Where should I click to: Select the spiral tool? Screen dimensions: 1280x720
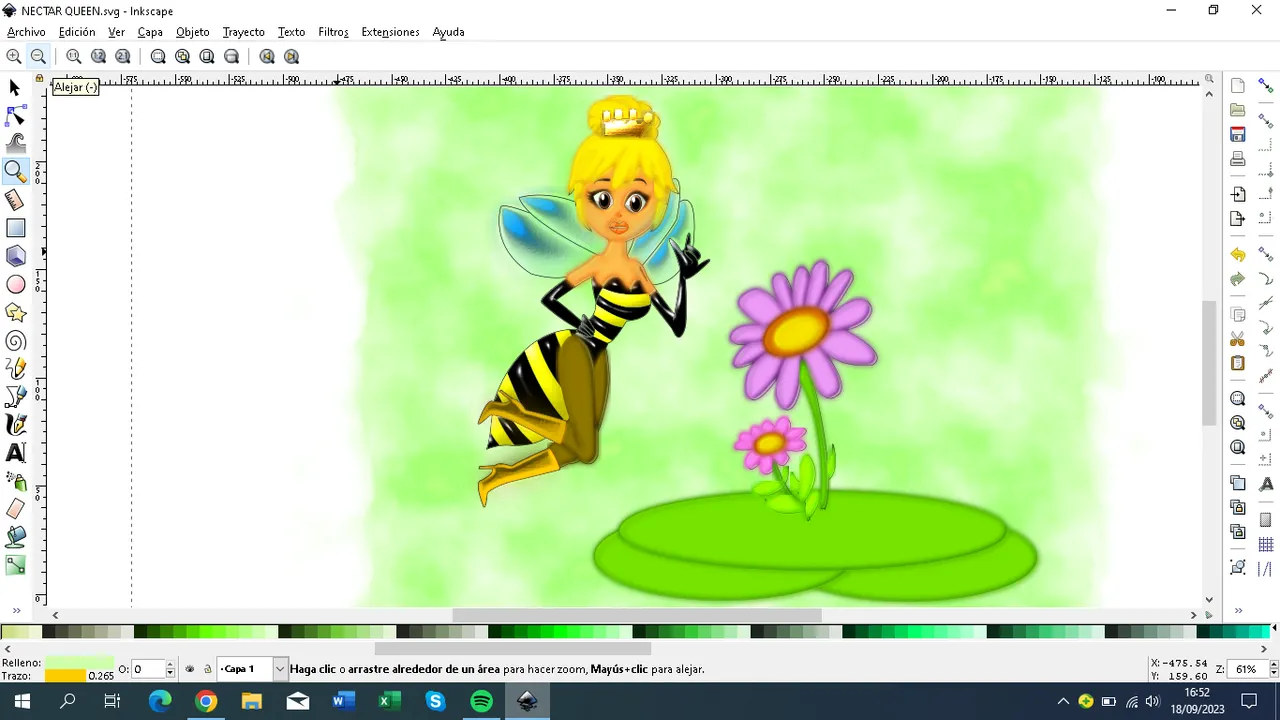point(15,341)
